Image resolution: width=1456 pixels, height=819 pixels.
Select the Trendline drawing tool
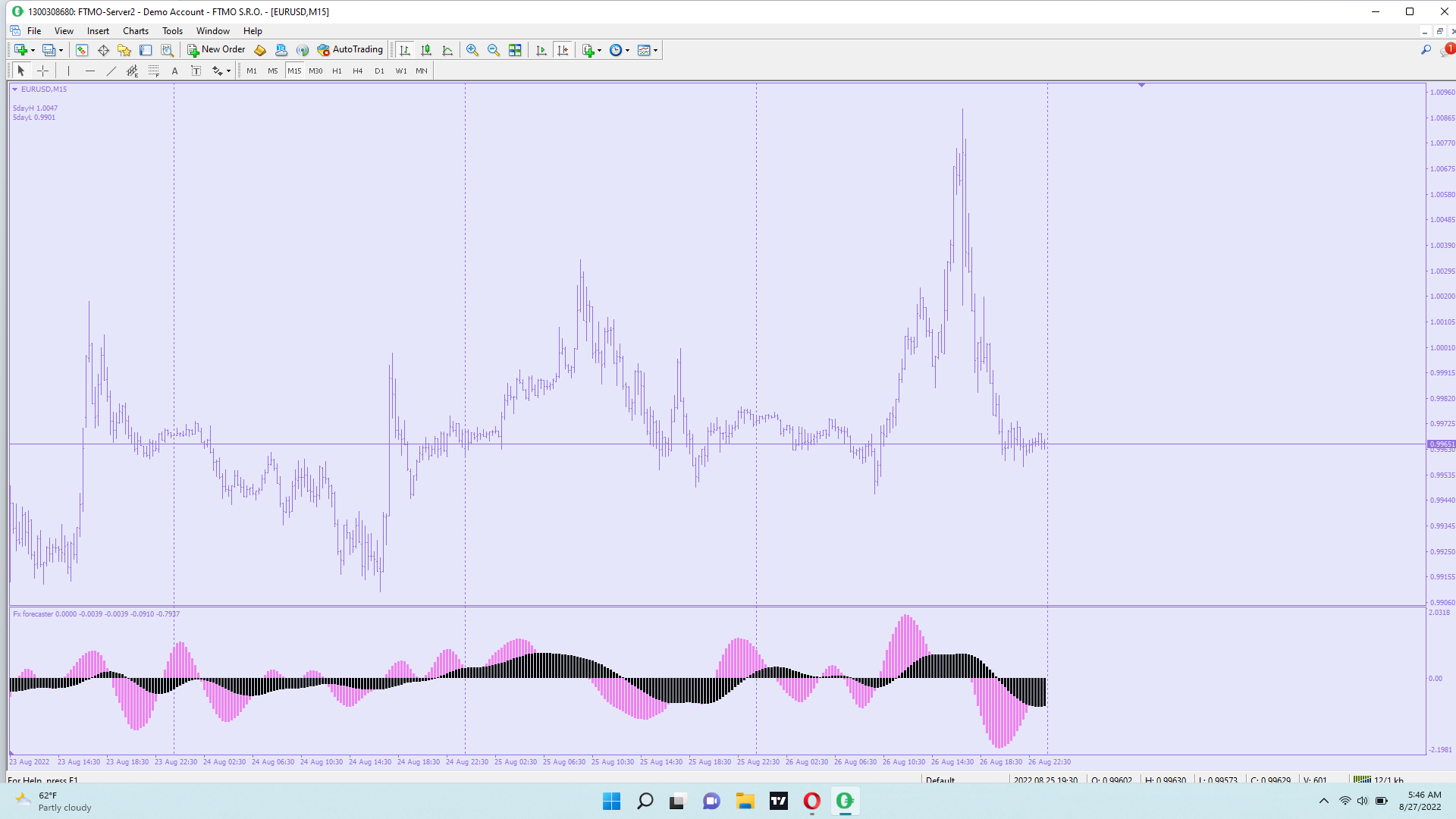click(111, 71)
